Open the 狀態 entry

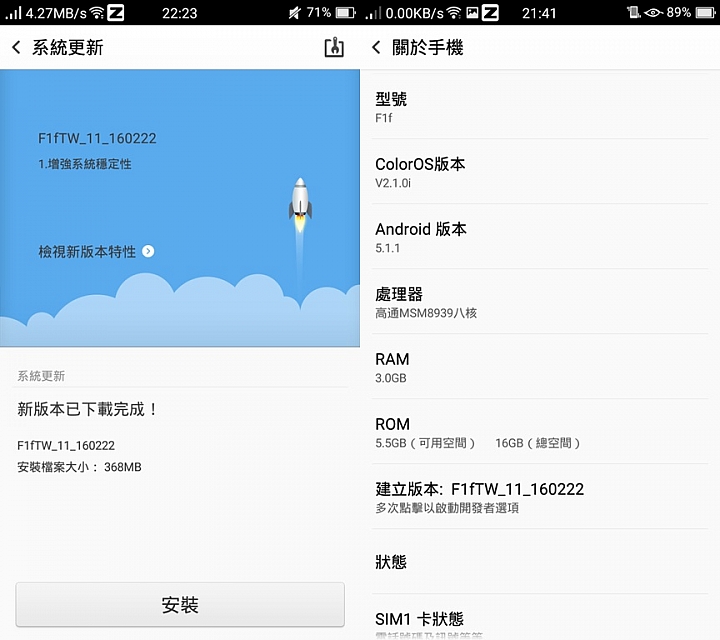coord(540,561)
